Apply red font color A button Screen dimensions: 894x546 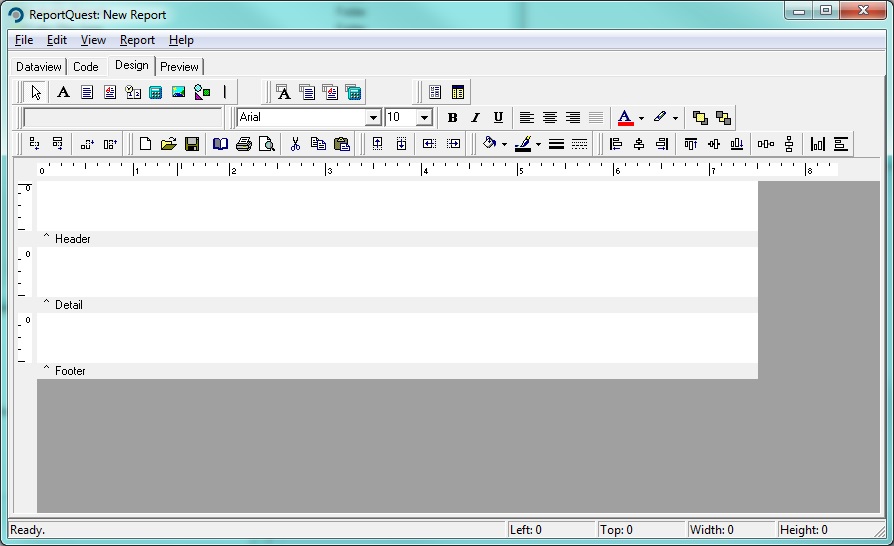coord(625,117)
